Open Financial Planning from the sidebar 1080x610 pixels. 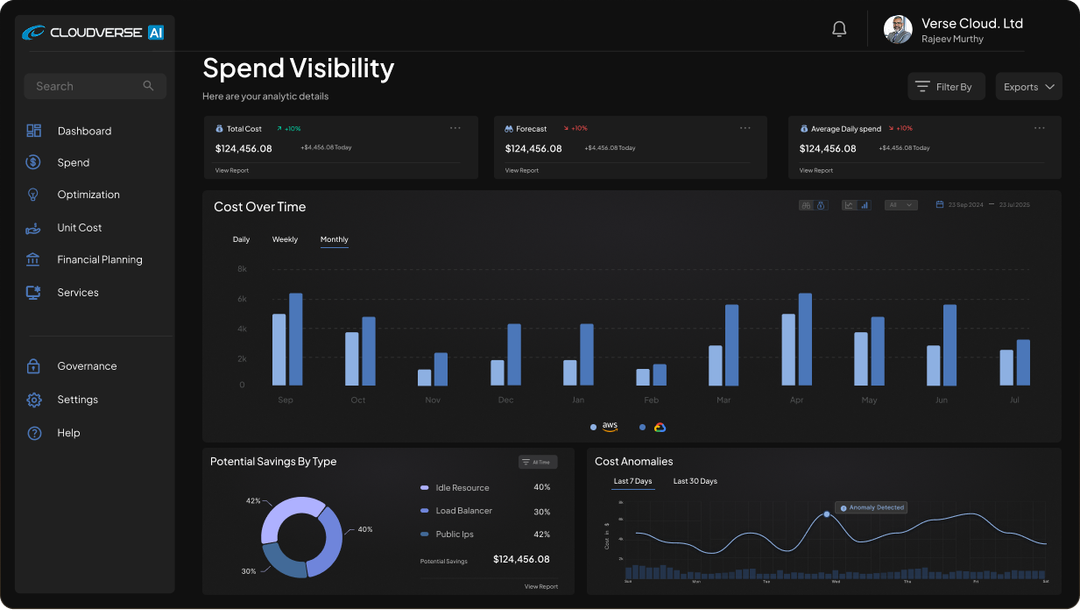point(33,259)
